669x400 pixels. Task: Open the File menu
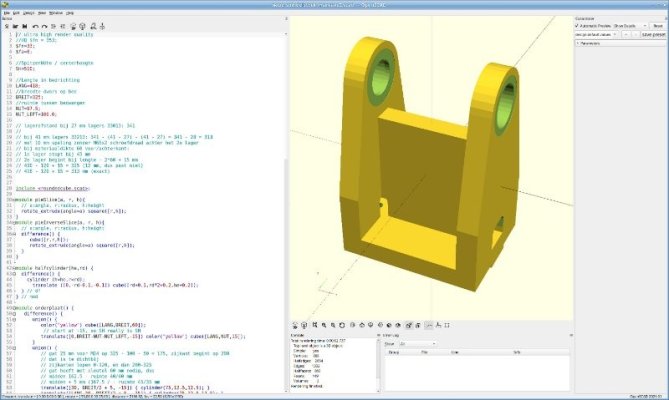tap(6, 13)
